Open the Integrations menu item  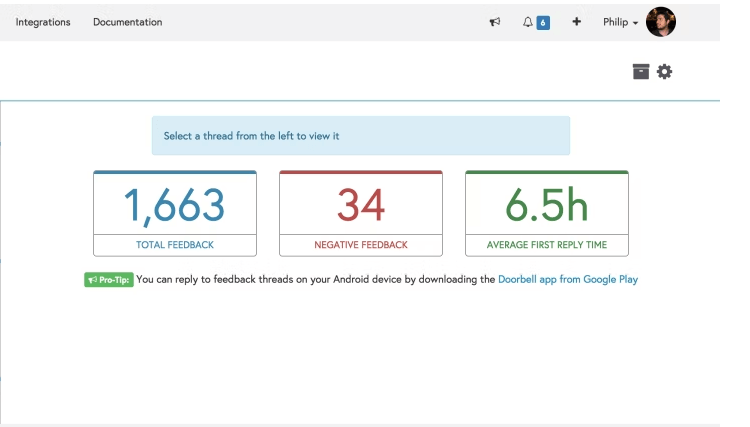coord(43,22)
